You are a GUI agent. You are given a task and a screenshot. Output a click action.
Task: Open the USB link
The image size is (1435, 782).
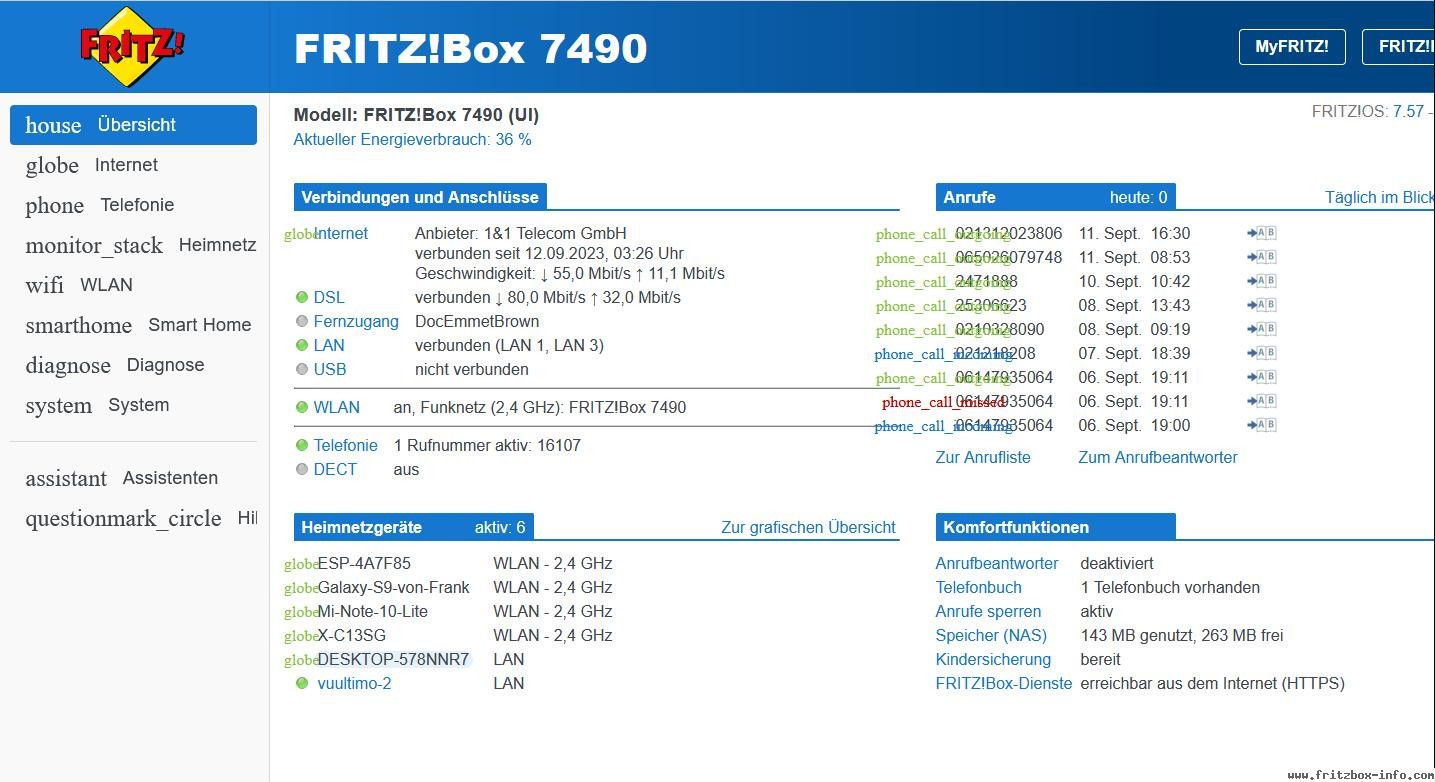coord(330,369)
